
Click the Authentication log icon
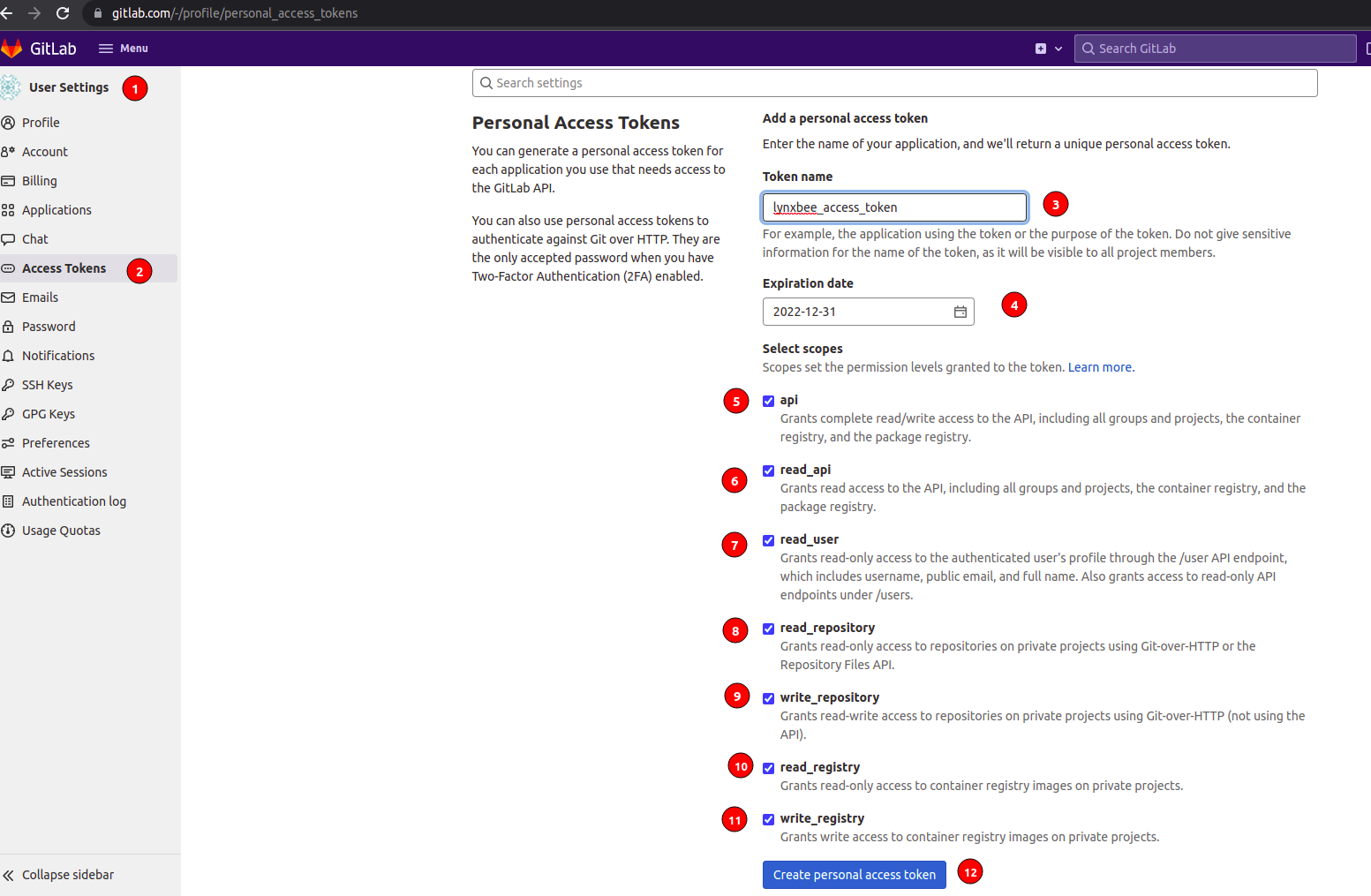pos(8,501)
